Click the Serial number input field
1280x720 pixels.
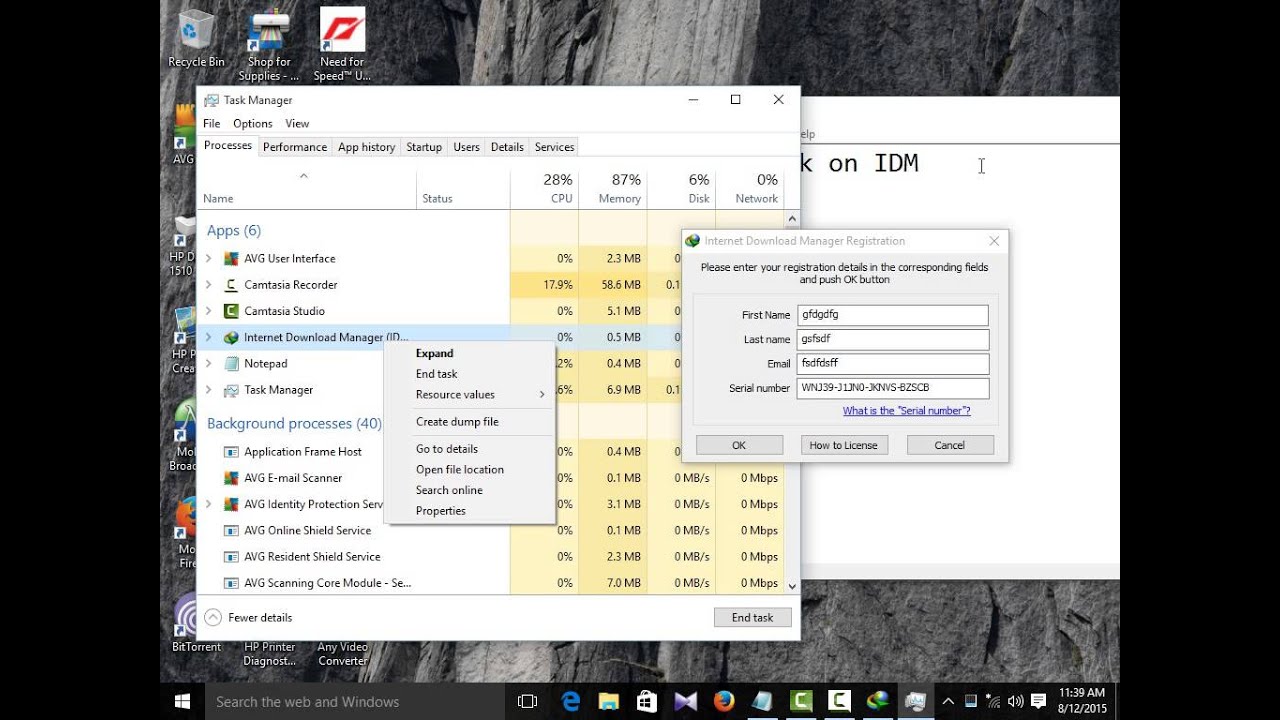(x=893, y=388)
